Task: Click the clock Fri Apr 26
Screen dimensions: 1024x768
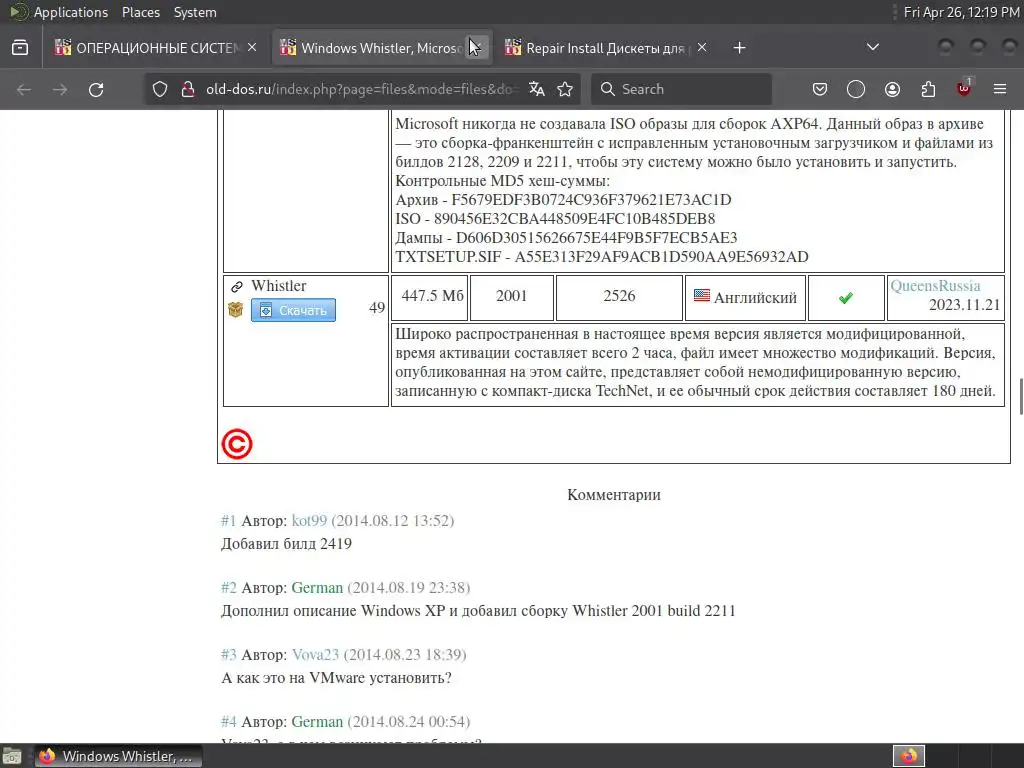Action: 961,12
